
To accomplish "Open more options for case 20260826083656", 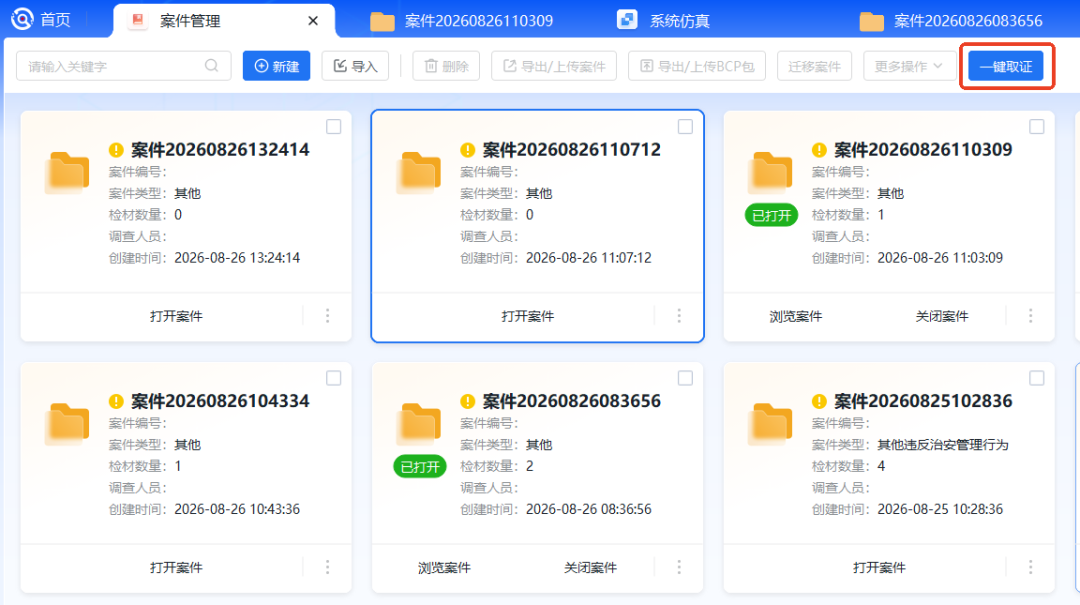I will tap(679, 567).
